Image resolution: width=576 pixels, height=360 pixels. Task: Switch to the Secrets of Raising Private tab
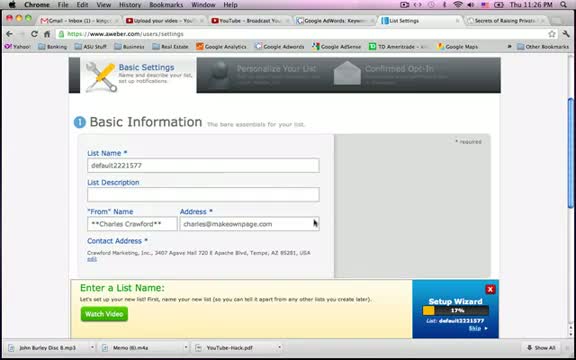(506, 21)
